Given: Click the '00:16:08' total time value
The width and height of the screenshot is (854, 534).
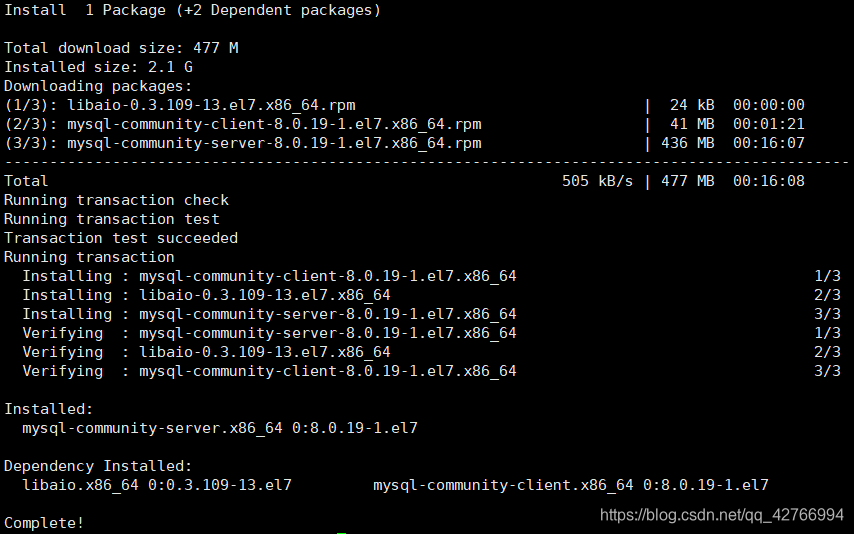Looking at the screenshot, I should point(768,181).
